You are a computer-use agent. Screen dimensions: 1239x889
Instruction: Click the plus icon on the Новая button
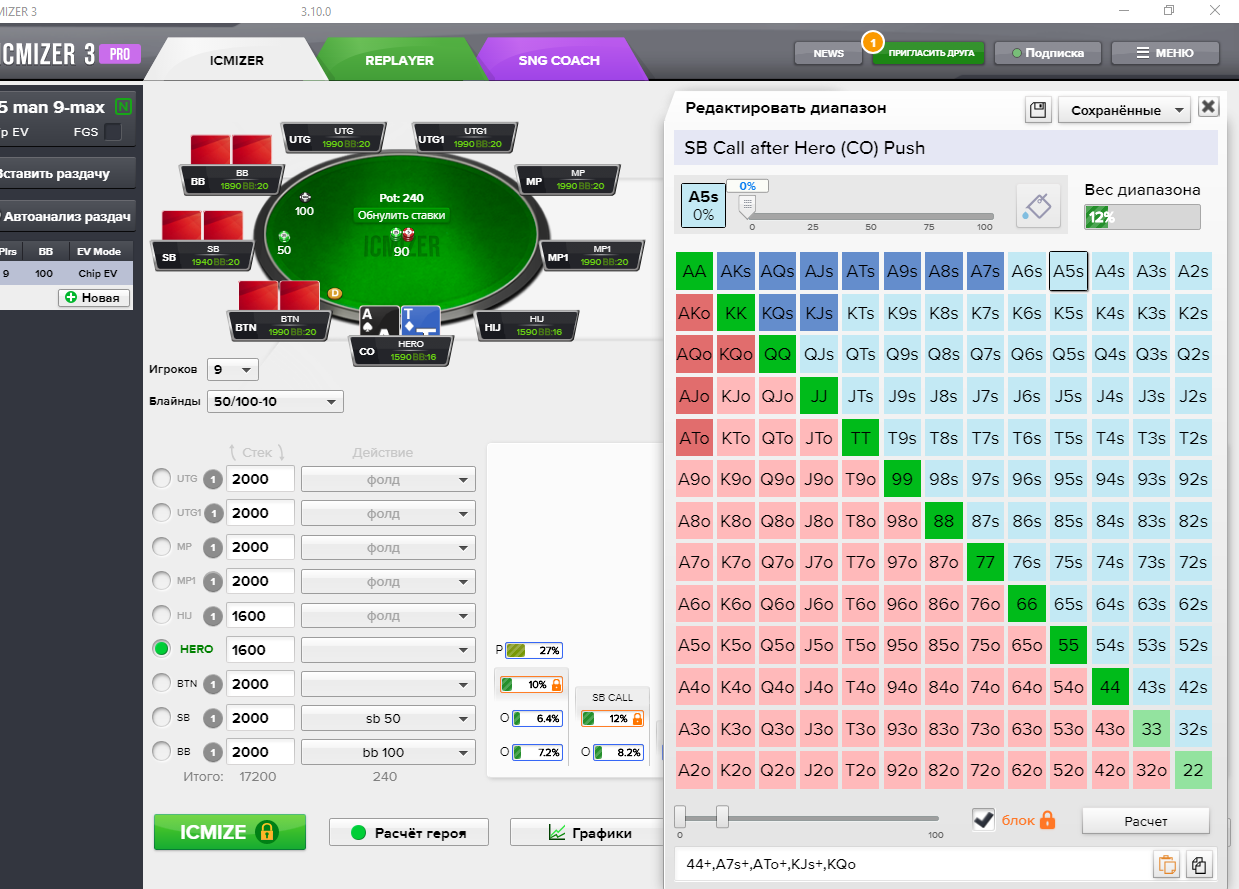click(69, 298)
